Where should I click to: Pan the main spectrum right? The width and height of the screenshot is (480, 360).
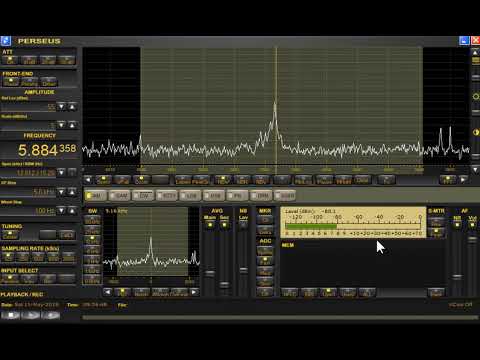(463, 180)
